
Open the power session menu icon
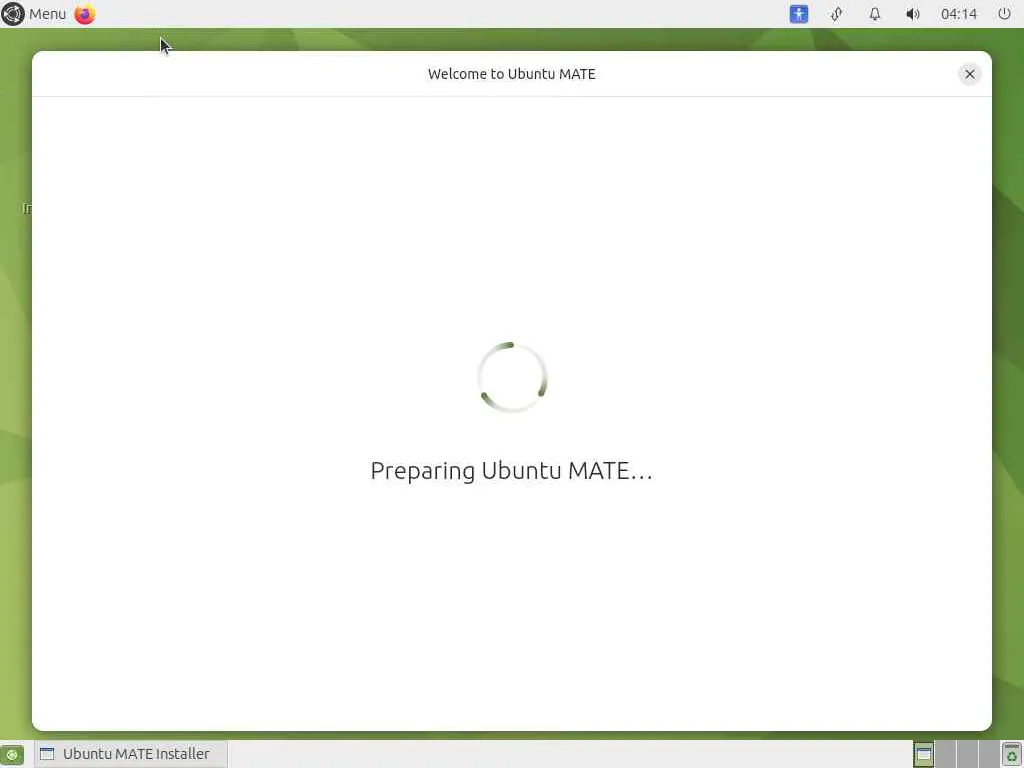click(x=1004, y=14)
